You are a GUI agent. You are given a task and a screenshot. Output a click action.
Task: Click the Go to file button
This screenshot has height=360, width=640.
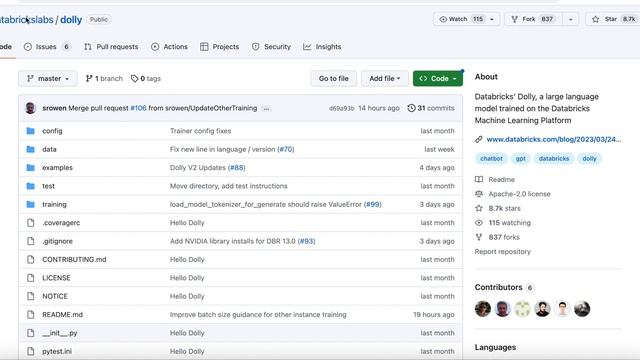(x=333, y=78)
